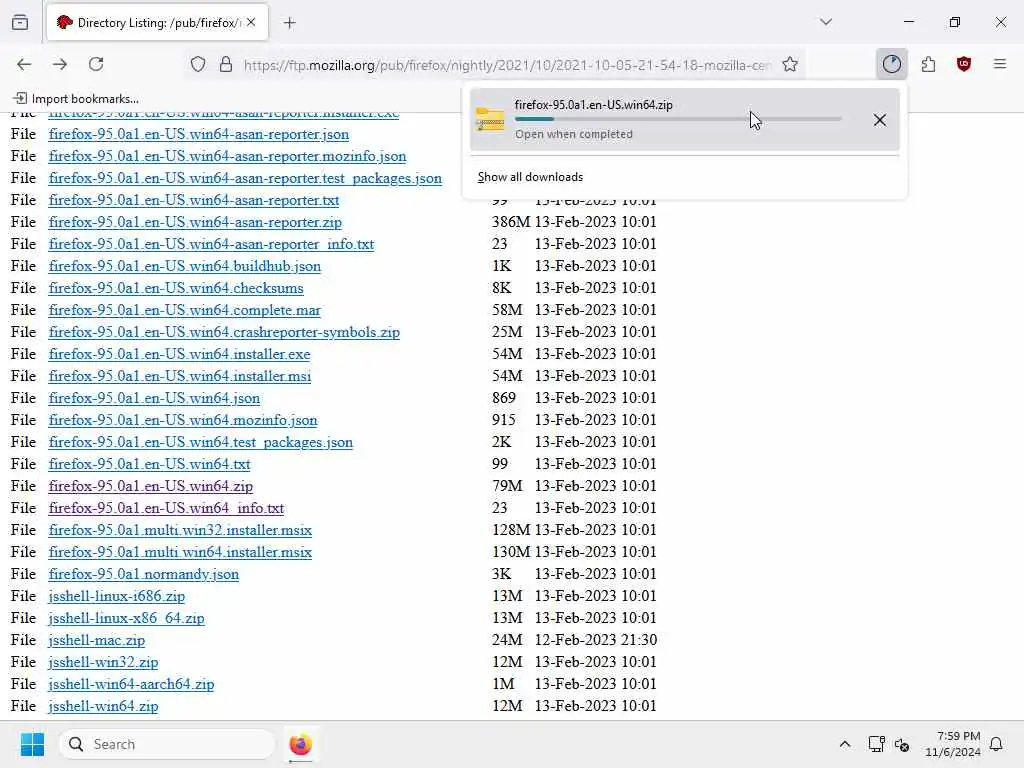Open win64.buildhub.json link
This screenshot has width=1024, height=768.
[x=185, y=266]
